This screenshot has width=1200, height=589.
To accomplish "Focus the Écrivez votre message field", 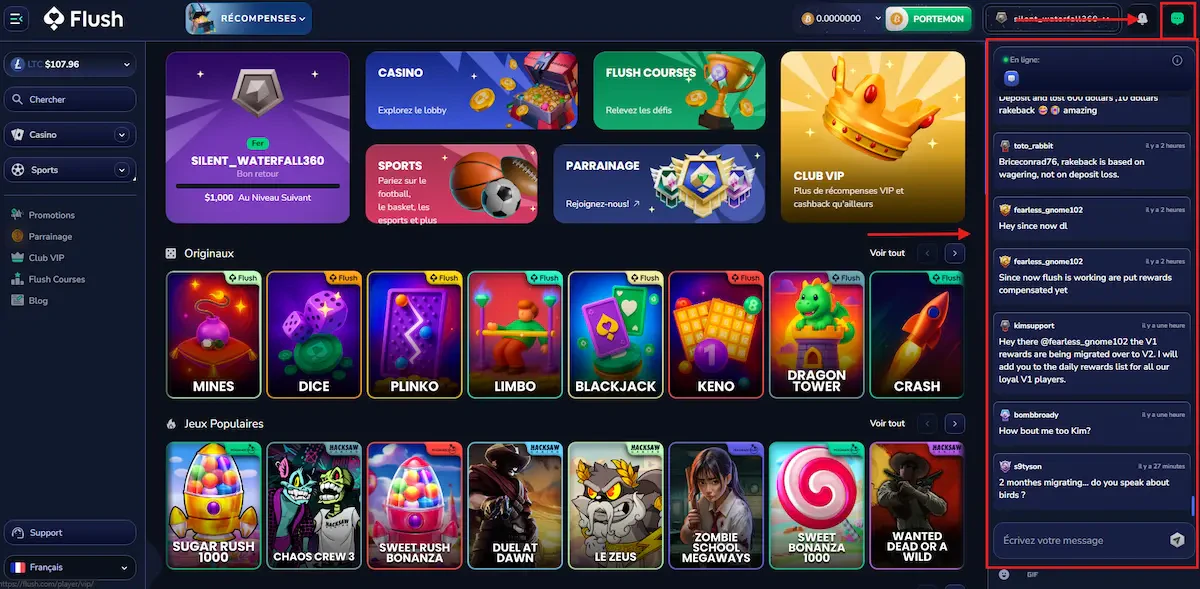I will pyautogui.click(x=1078, y=540).
